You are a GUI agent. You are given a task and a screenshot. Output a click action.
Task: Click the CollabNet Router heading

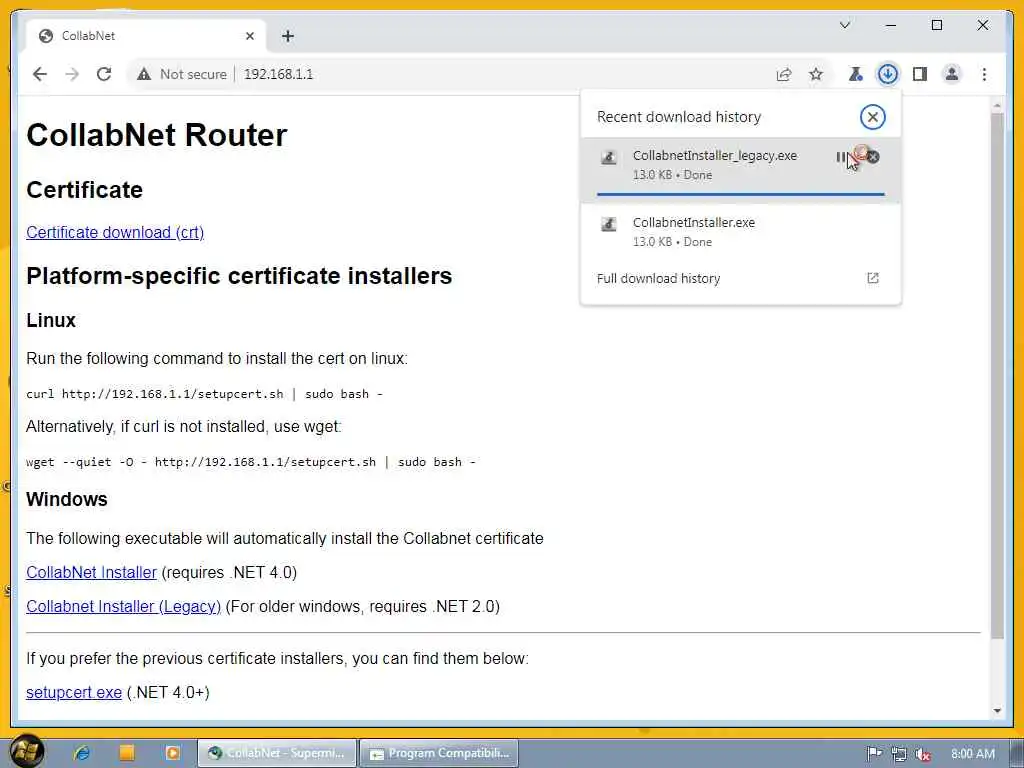pos(157,135)
